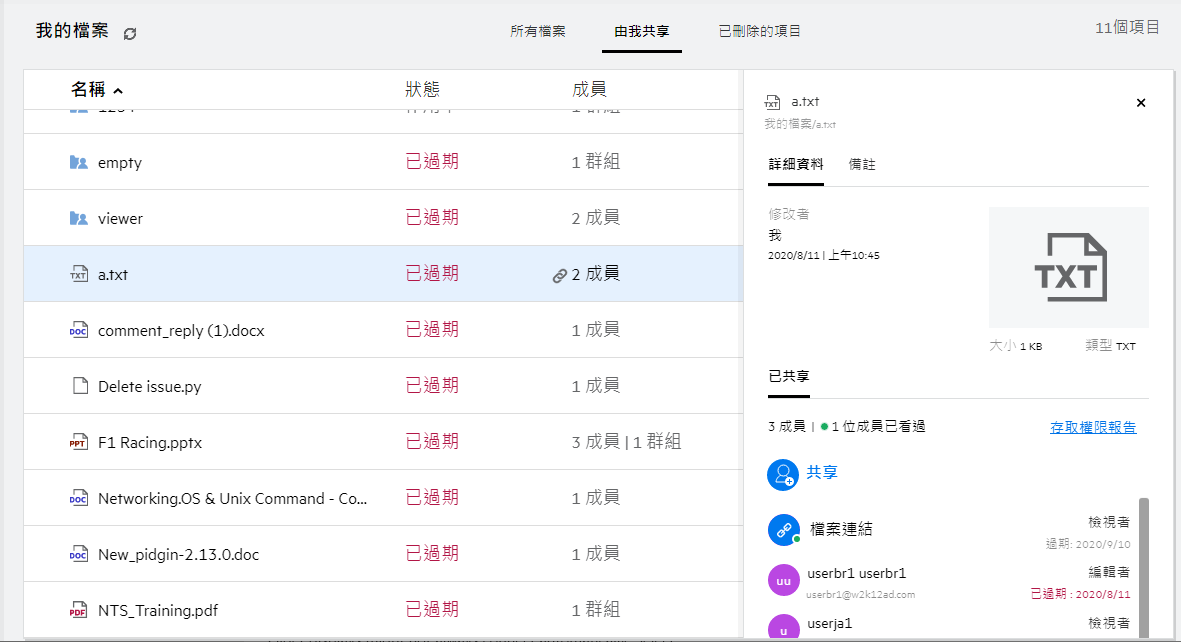The height and width of the screenshot is (642, 1181).
Task: Sort by 名稱 column header arrow
Action: [119, 91]
